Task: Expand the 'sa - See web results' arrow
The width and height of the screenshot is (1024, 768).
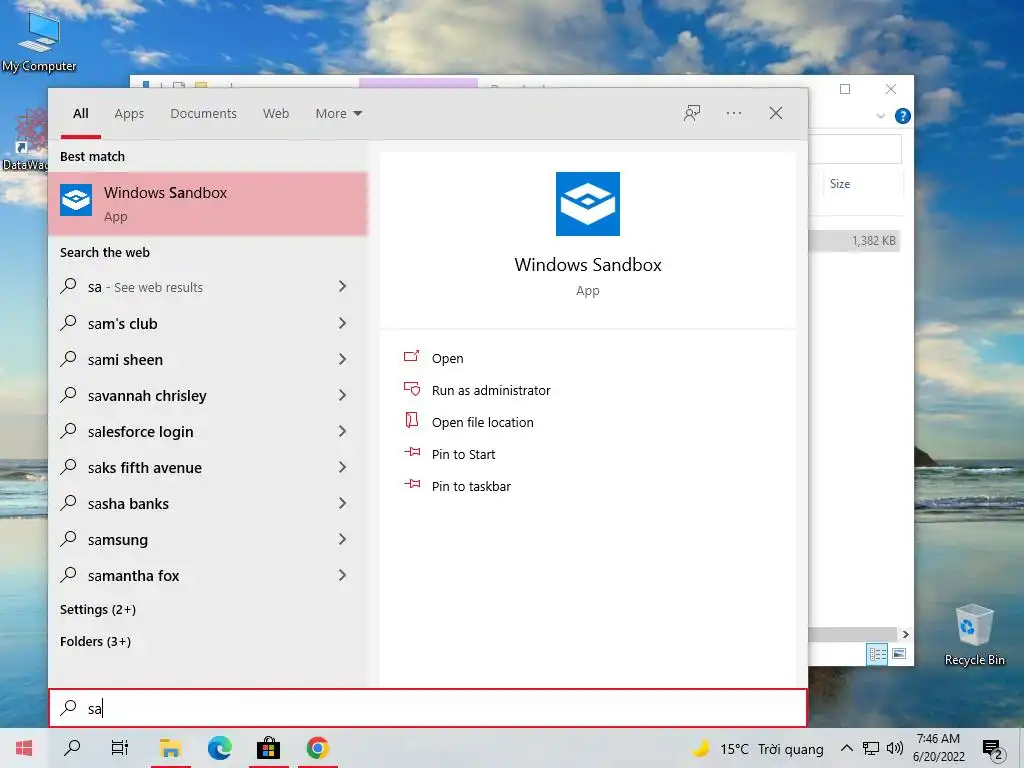Action: (342, 286)
